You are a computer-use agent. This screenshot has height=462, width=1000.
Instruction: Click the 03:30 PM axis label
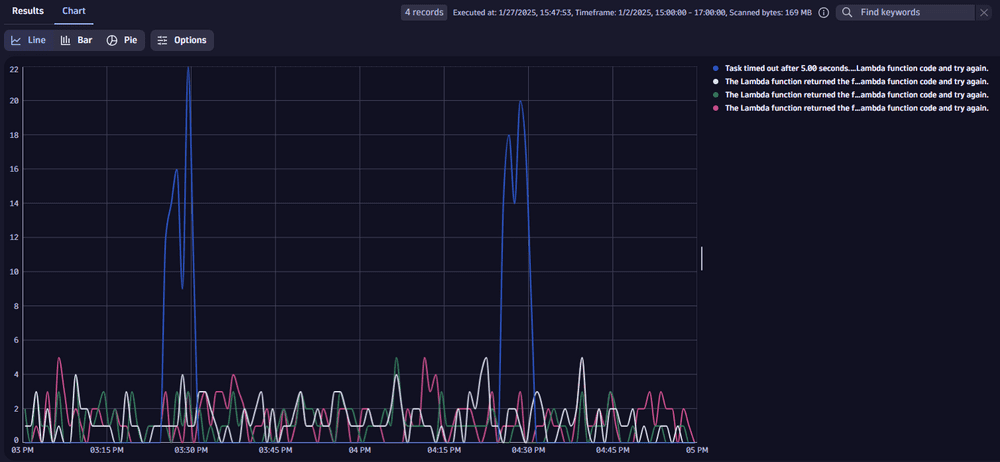[x=191, y=451]
